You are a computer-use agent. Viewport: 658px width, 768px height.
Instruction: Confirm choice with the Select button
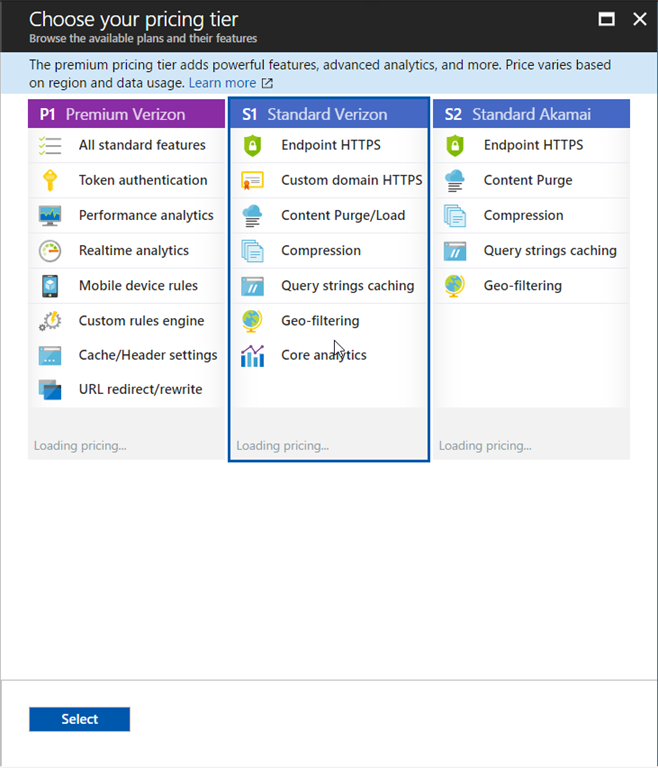click(79, 719)
